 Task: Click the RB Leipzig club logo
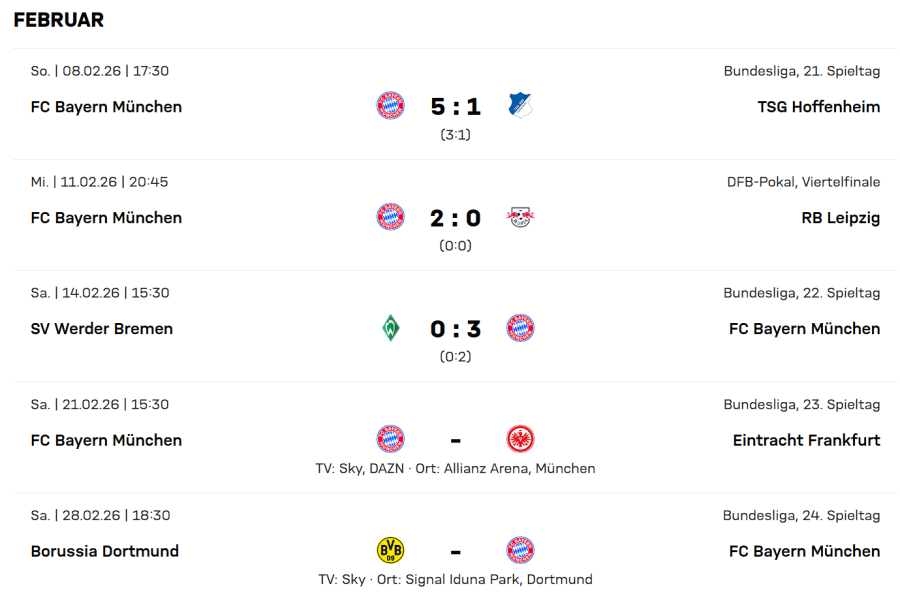pos(520,217)
